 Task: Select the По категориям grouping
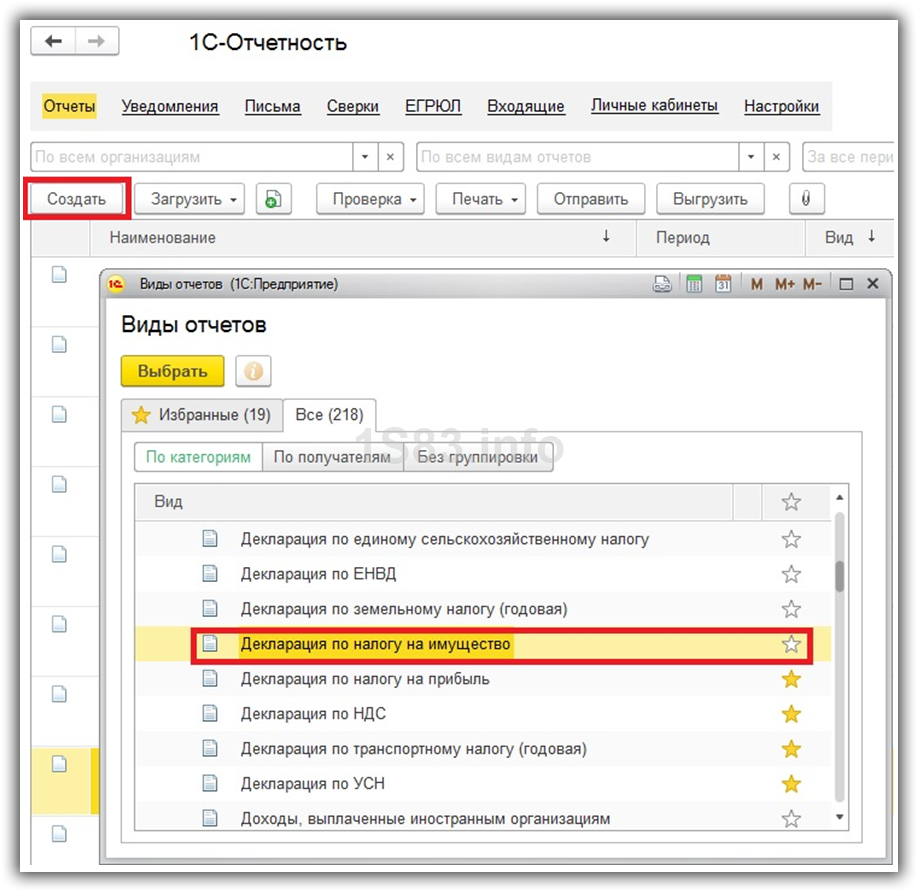coord(198,457)
